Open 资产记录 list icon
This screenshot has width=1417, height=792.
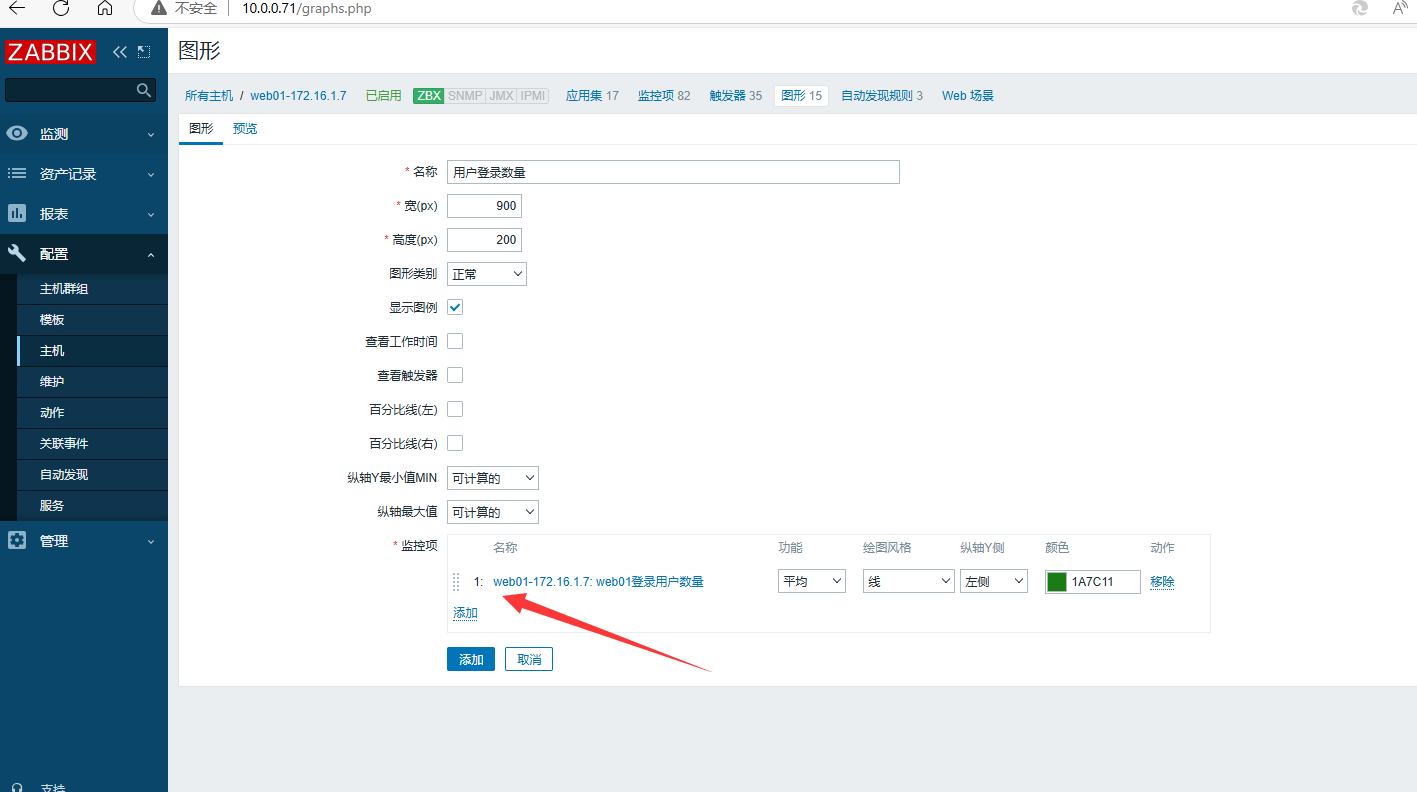17,174
